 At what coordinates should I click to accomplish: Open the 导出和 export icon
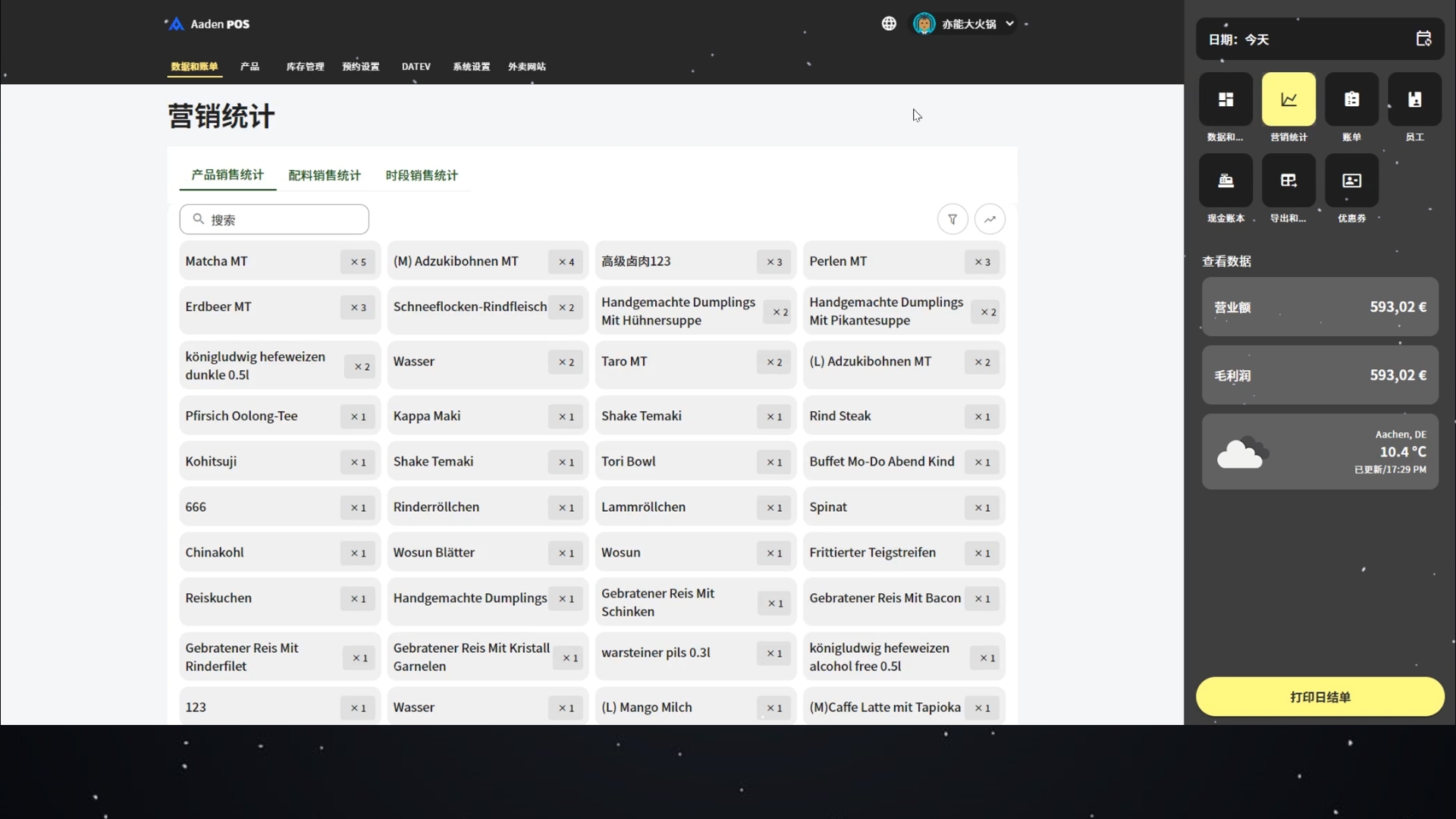click(1288, 180)
